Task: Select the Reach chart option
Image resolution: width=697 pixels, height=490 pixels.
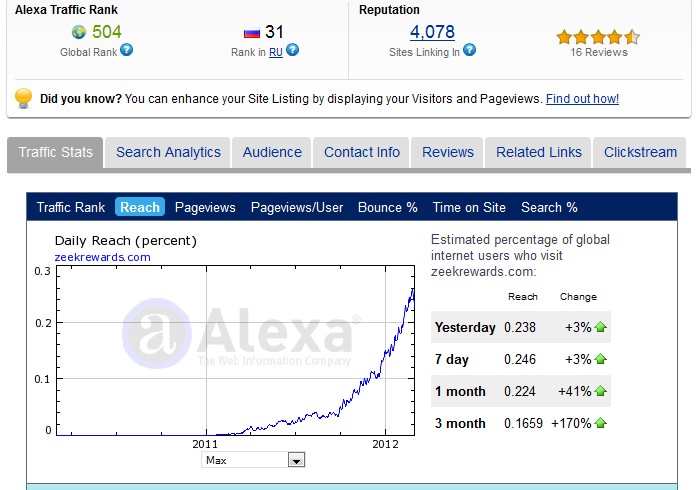Action: click(x=140, y=207)
